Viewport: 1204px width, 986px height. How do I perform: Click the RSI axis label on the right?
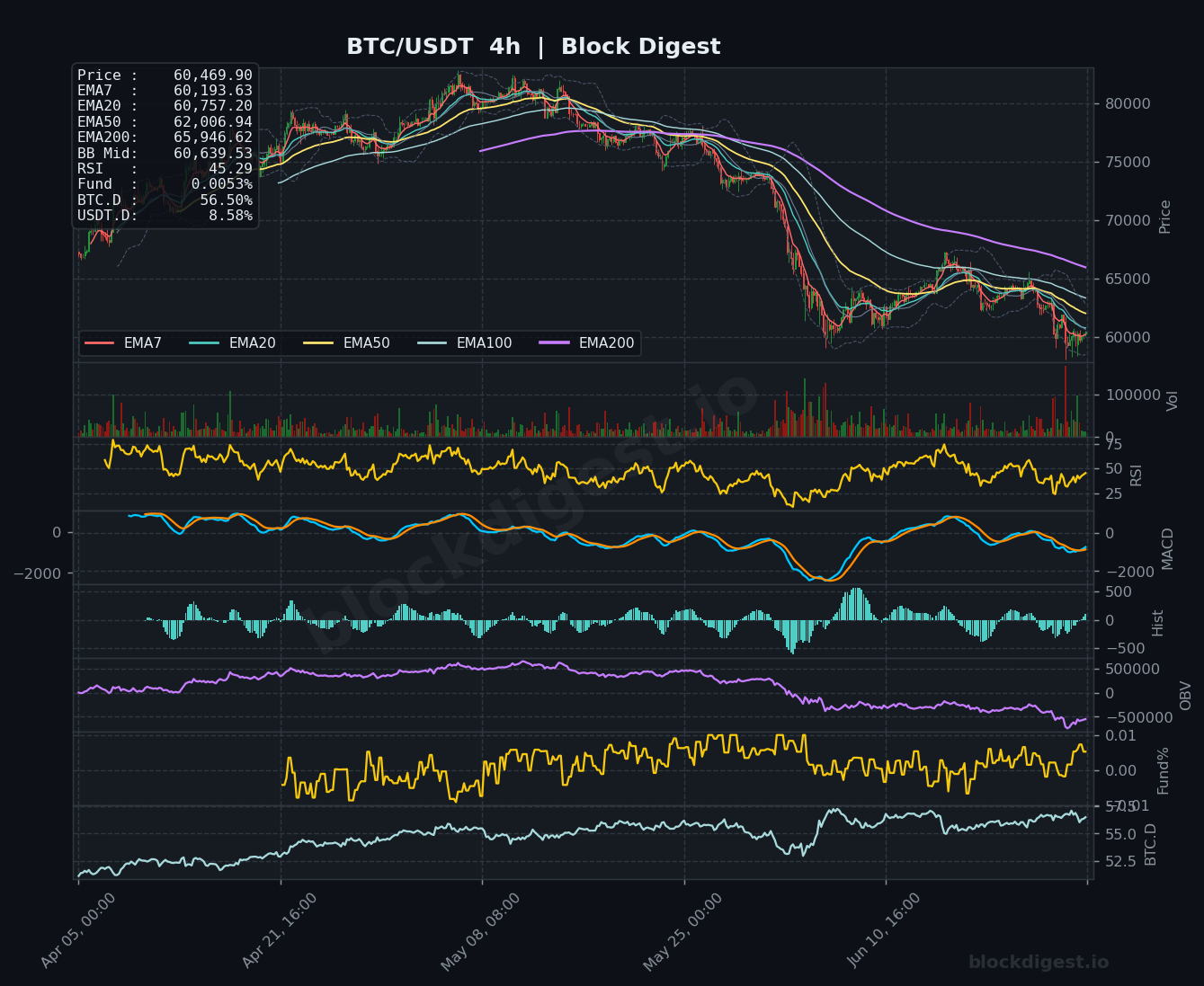1136,475
